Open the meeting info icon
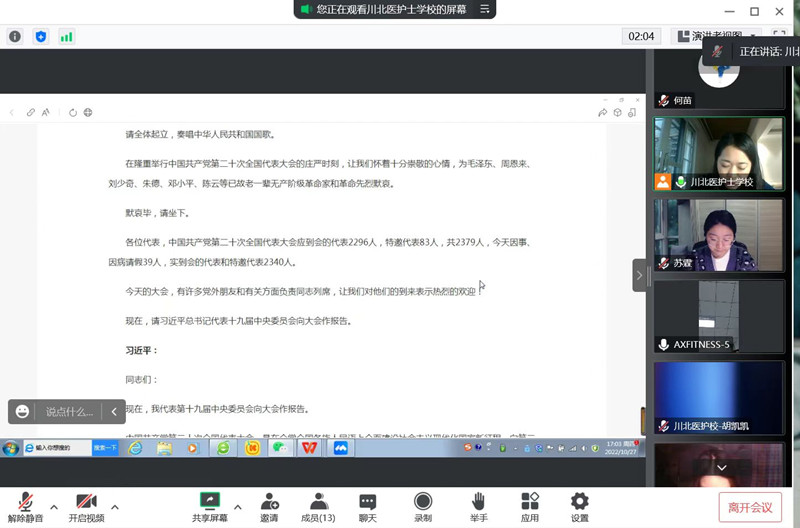The image size is (800, 528). pos(15,36)
